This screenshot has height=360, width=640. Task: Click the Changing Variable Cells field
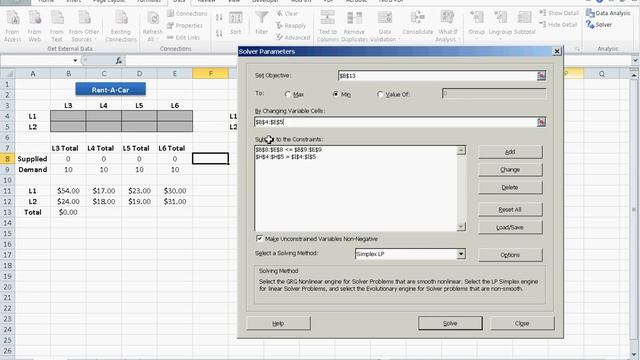[x=395, y=122]
